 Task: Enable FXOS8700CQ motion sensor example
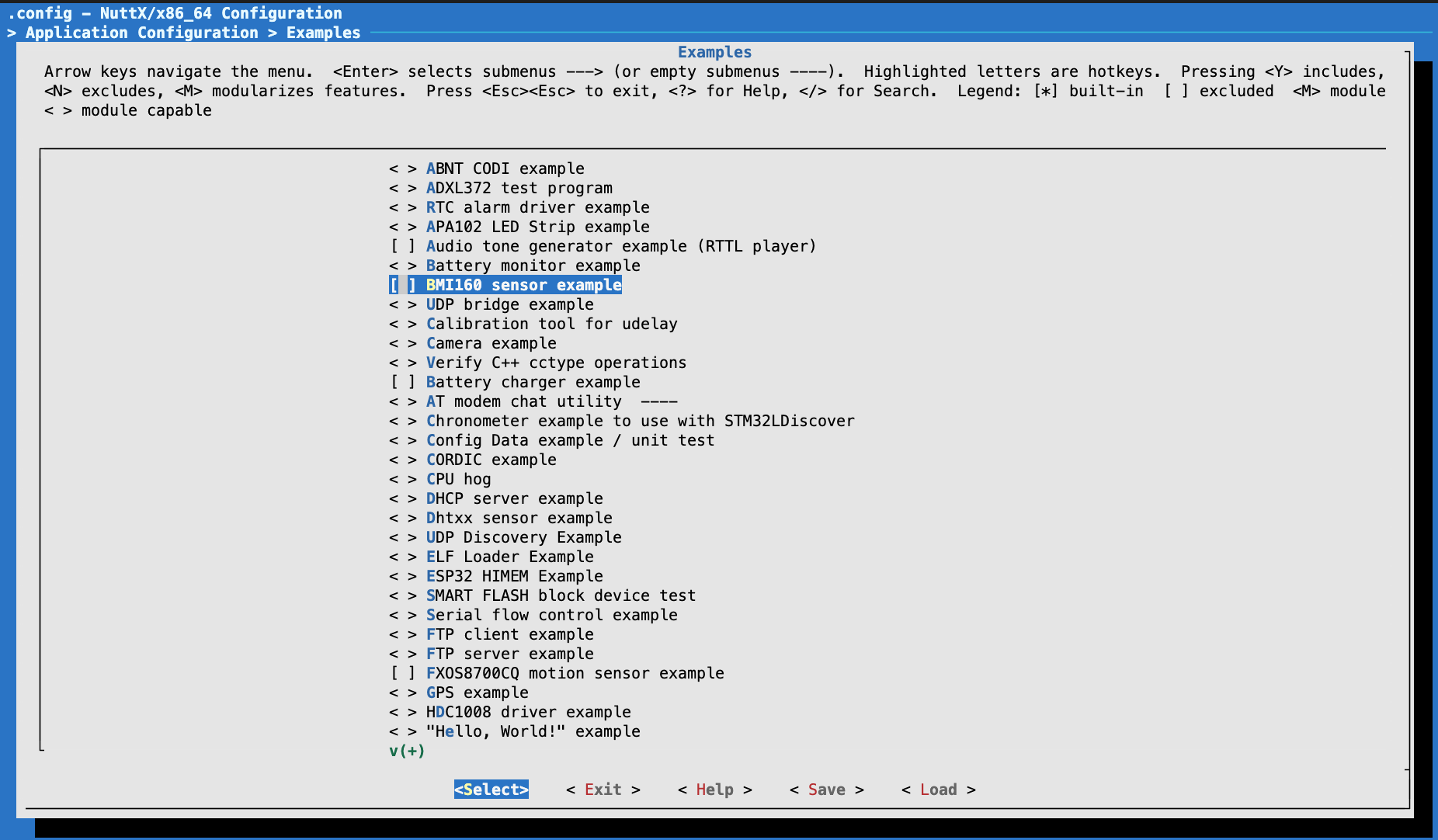pyautogui.click(x=402, y=673)
